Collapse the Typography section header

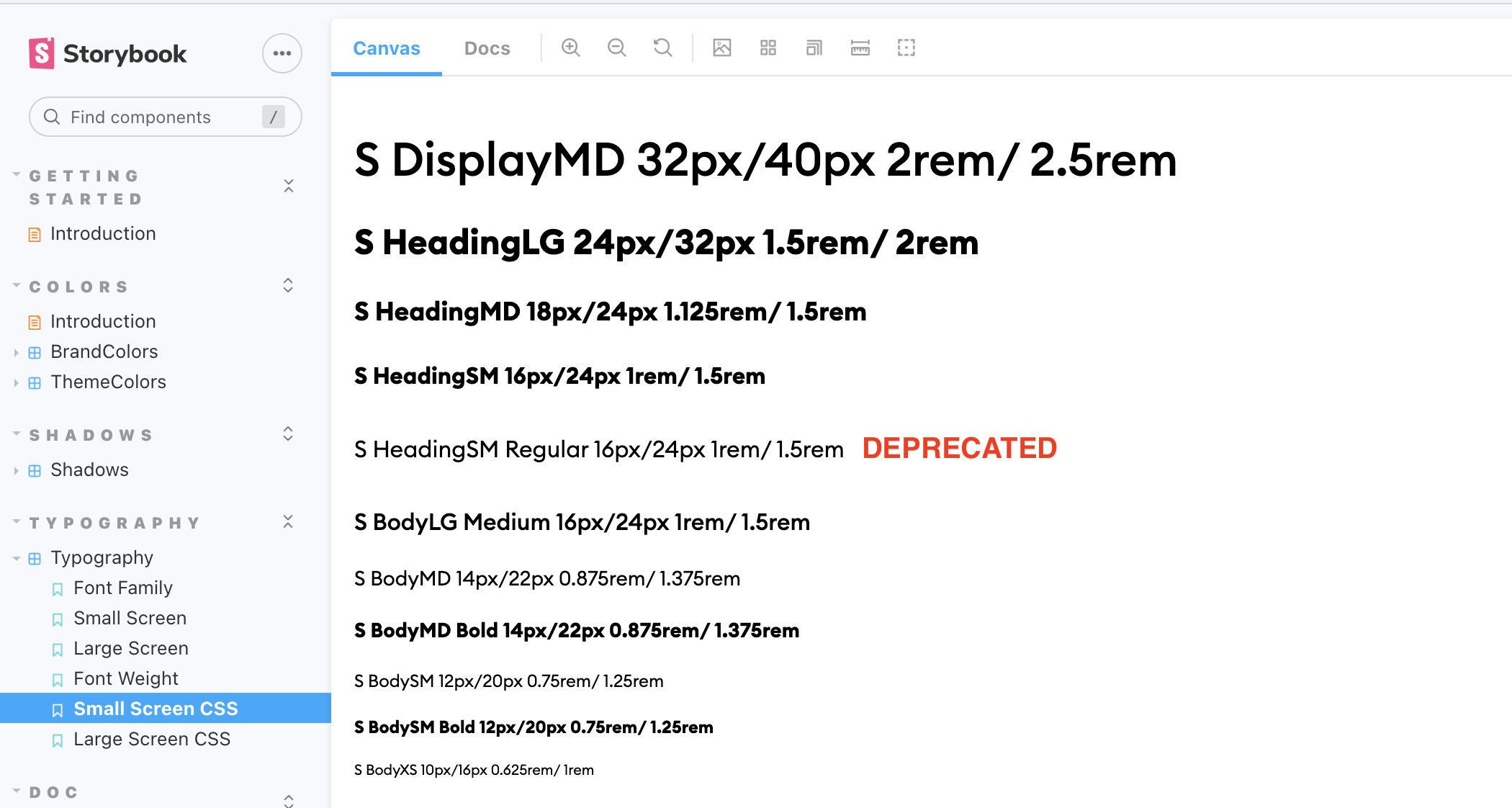114,523
